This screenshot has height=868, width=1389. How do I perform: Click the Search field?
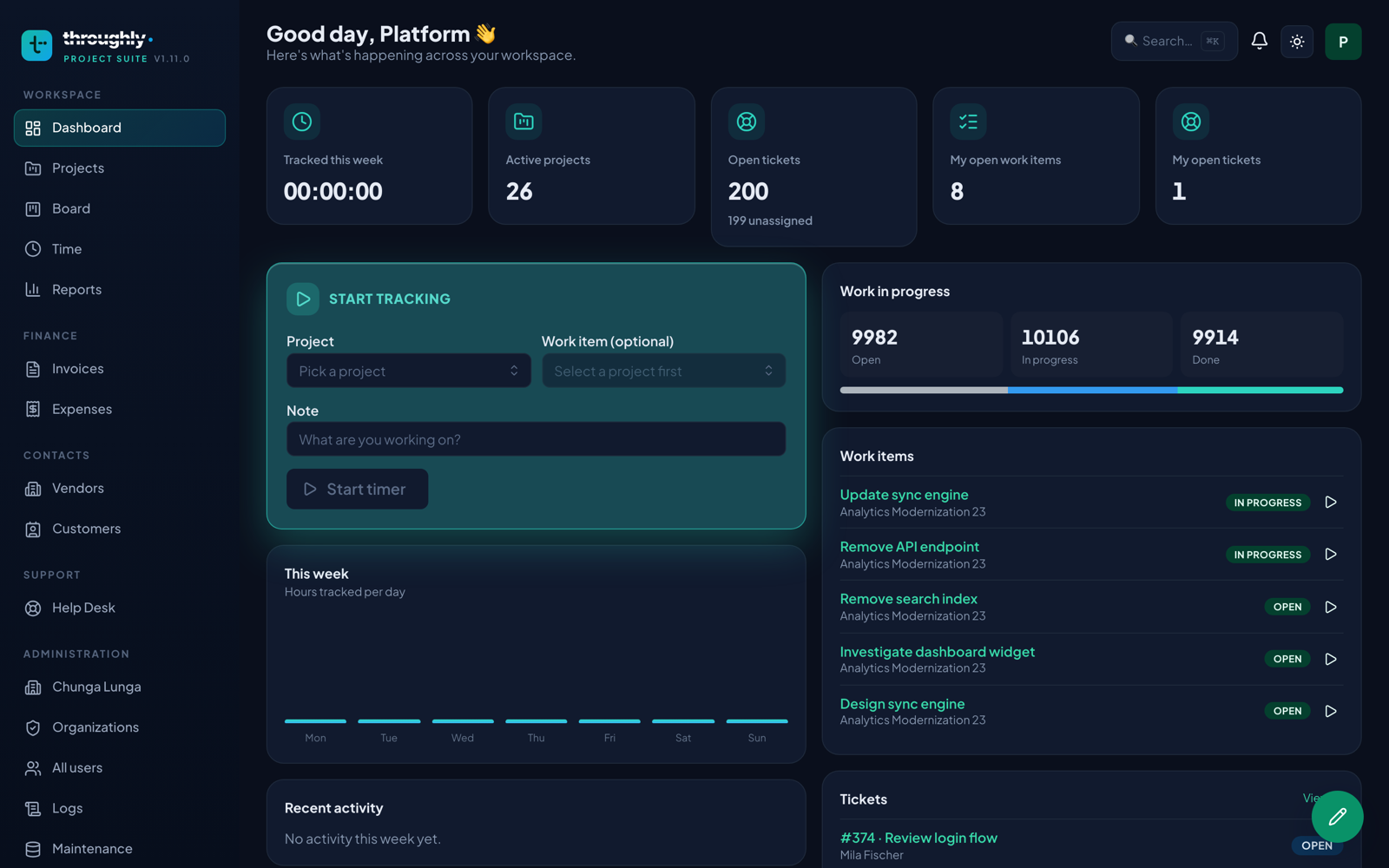click(x=1174, y=41)
